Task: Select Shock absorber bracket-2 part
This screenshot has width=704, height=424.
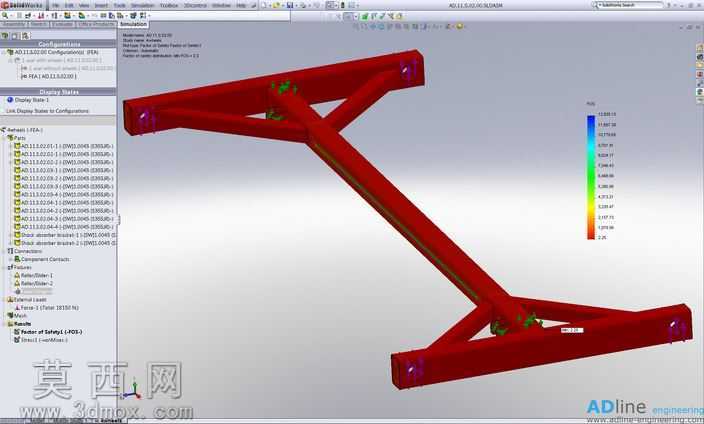Action: [x=66, y=243]
